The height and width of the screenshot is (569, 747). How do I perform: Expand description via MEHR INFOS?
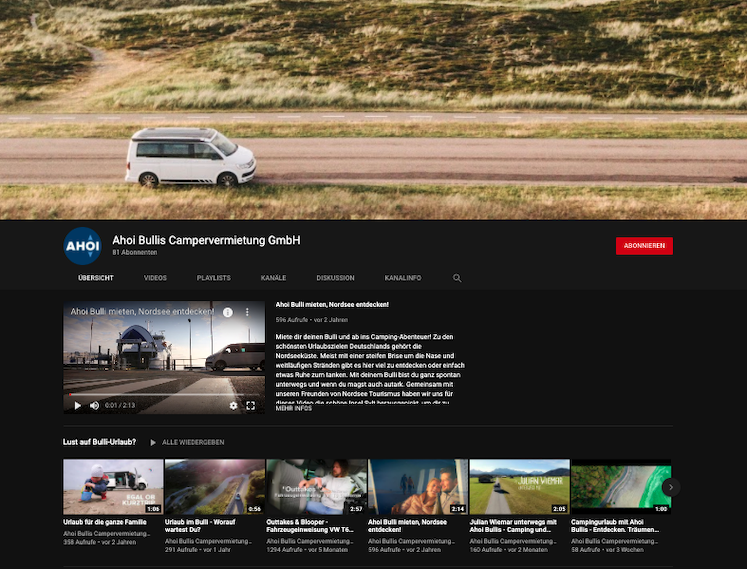pyautogui.click(x=293, y=408)
